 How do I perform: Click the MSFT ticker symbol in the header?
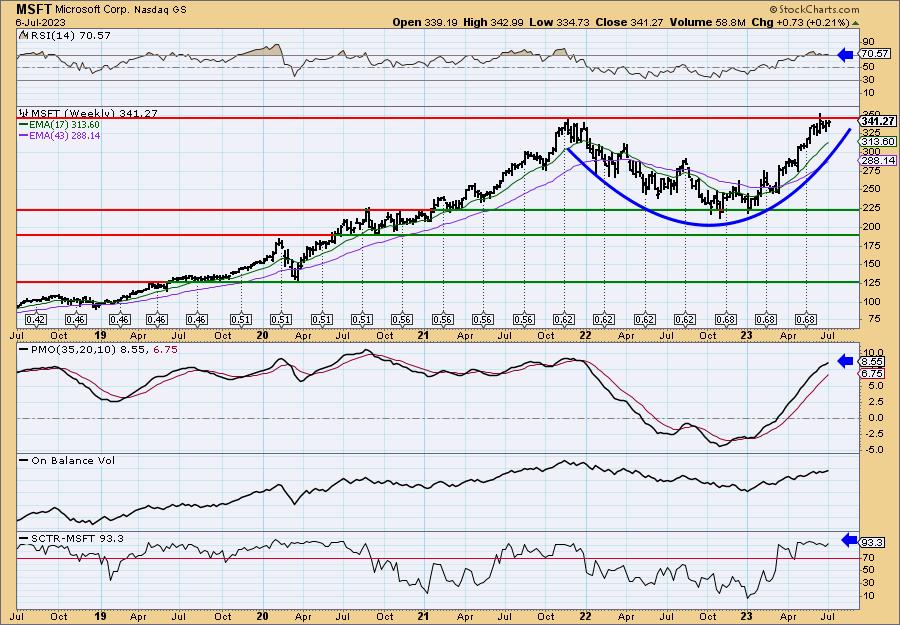tap(34, 9)
